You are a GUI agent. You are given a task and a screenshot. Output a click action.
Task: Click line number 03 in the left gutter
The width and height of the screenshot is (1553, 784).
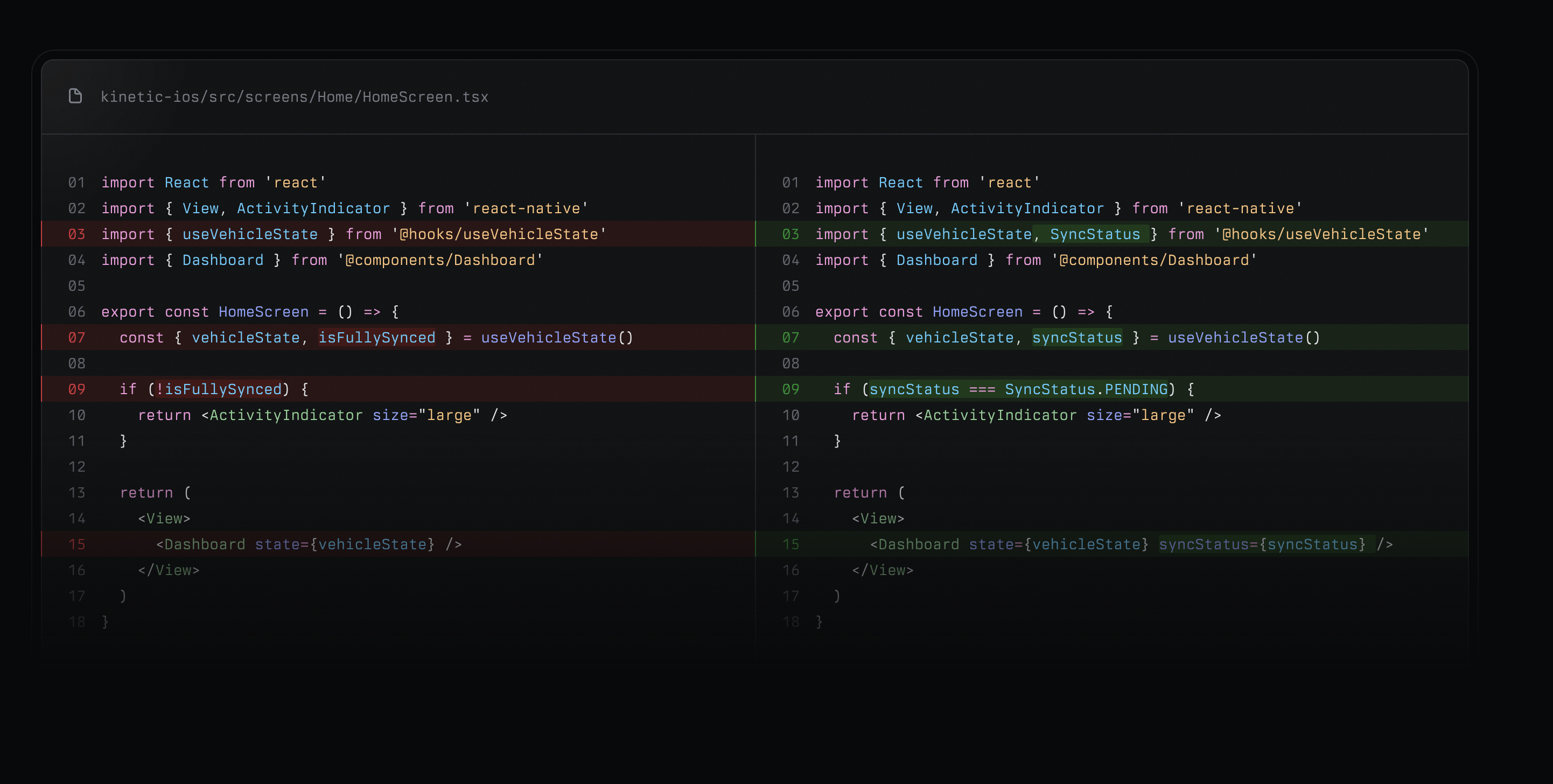(76, 234)
